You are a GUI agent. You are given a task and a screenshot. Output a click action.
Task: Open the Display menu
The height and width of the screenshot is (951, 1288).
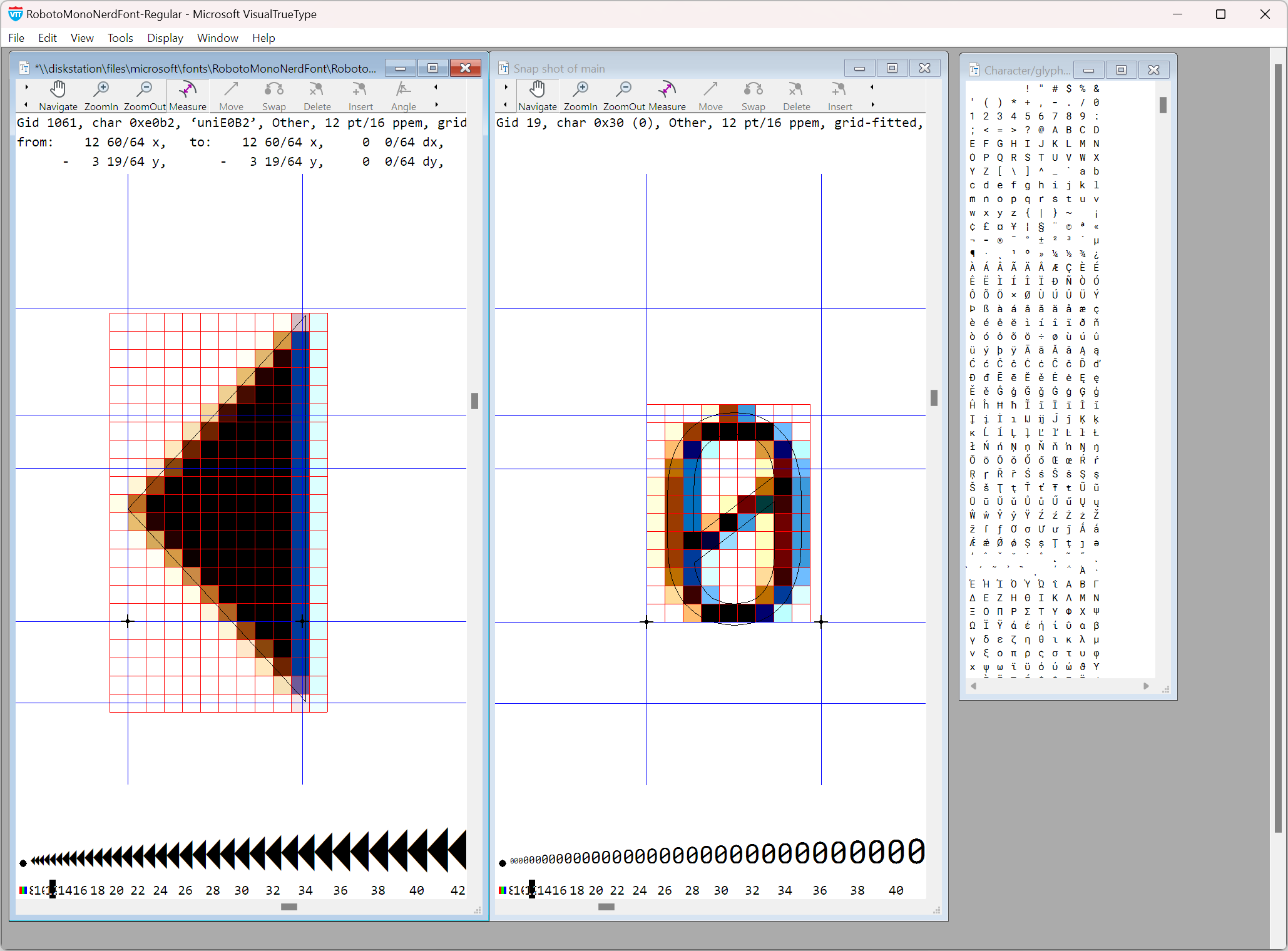pyautogui.click(x=165, y=38)
